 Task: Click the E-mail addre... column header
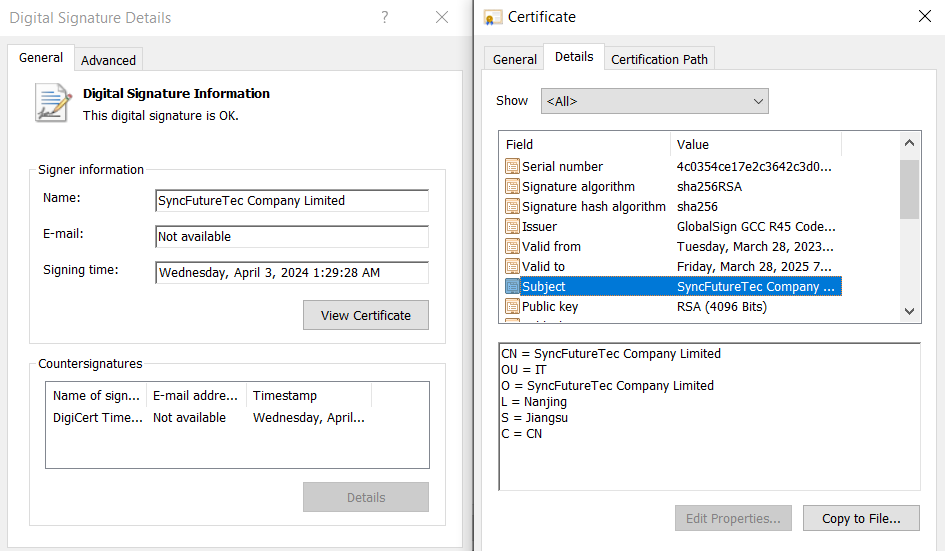pyautogui.click(x=196, y=395)
